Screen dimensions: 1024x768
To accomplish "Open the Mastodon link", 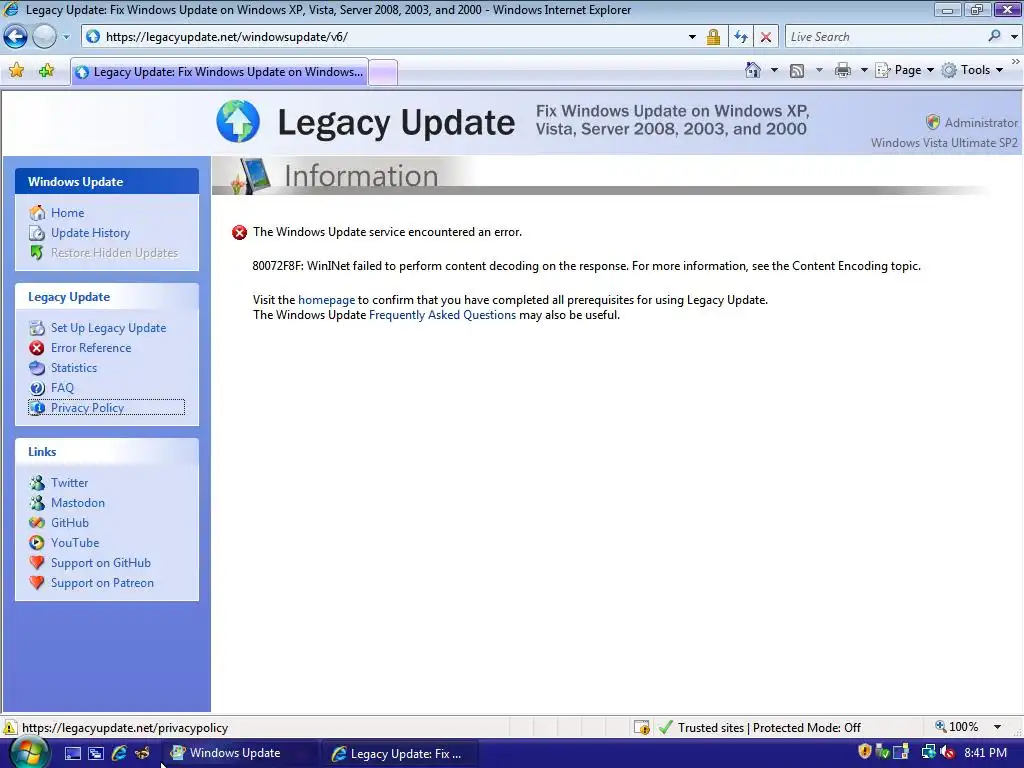I will pos(78,503).
